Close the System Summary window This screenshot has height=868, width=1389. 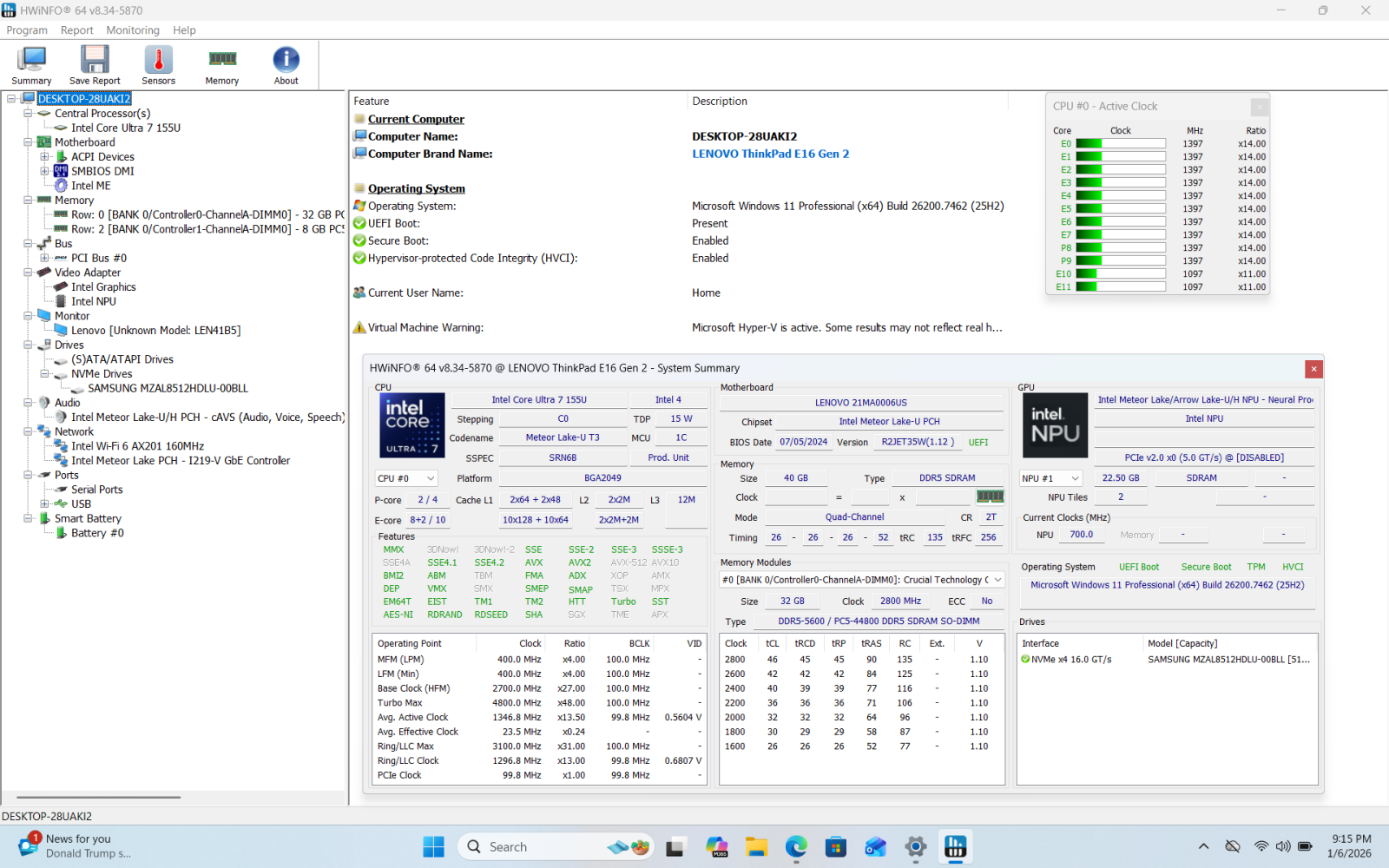point(1314,369)
